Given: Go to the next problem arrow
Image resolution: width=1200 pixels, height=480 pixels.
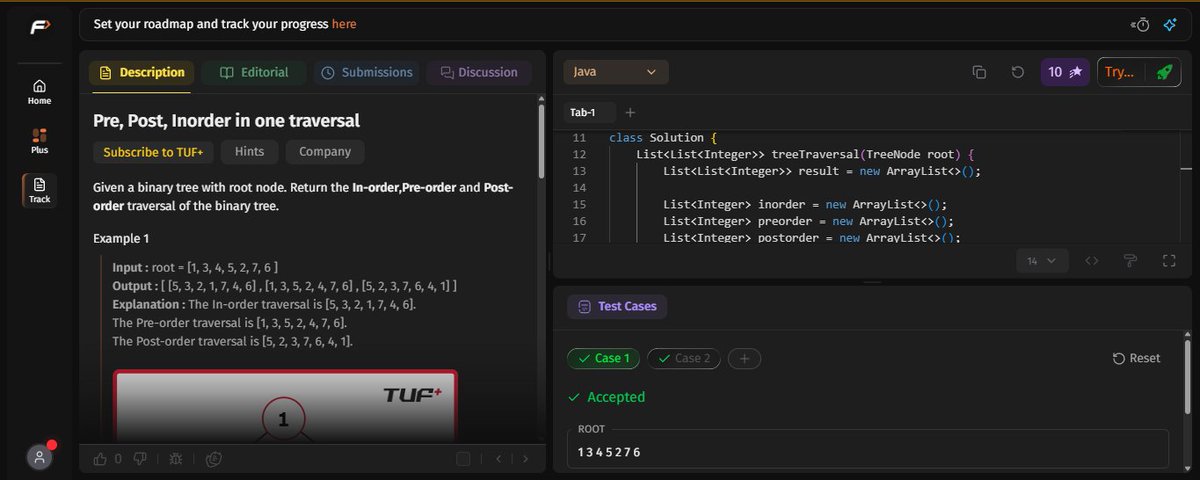Looking at the screenshot, I should tap(526, 459).
